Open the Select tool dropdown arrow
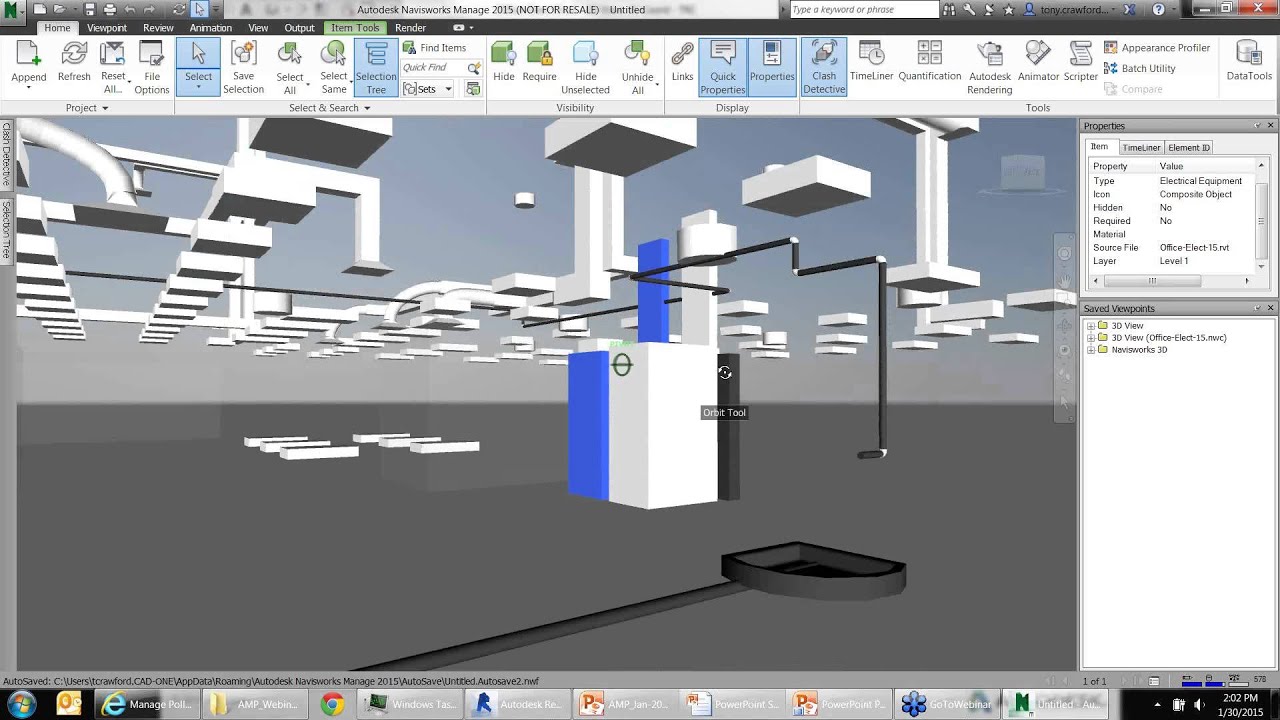The image size is (1280, 720). 198,89
